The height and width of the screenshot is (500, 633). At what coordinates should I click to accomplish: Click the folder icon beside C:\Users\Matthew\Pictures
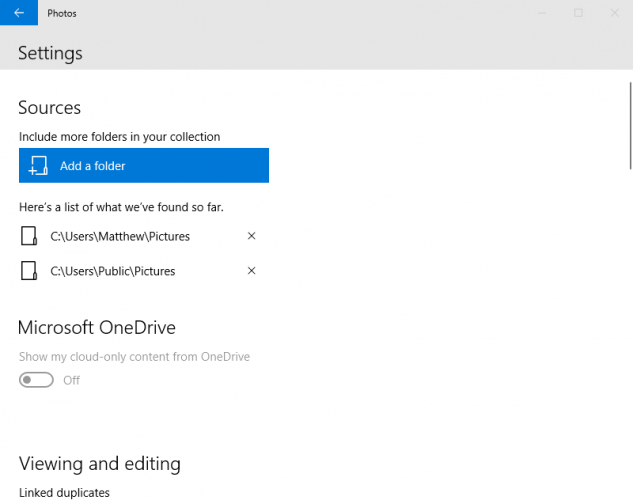[28, 237]
